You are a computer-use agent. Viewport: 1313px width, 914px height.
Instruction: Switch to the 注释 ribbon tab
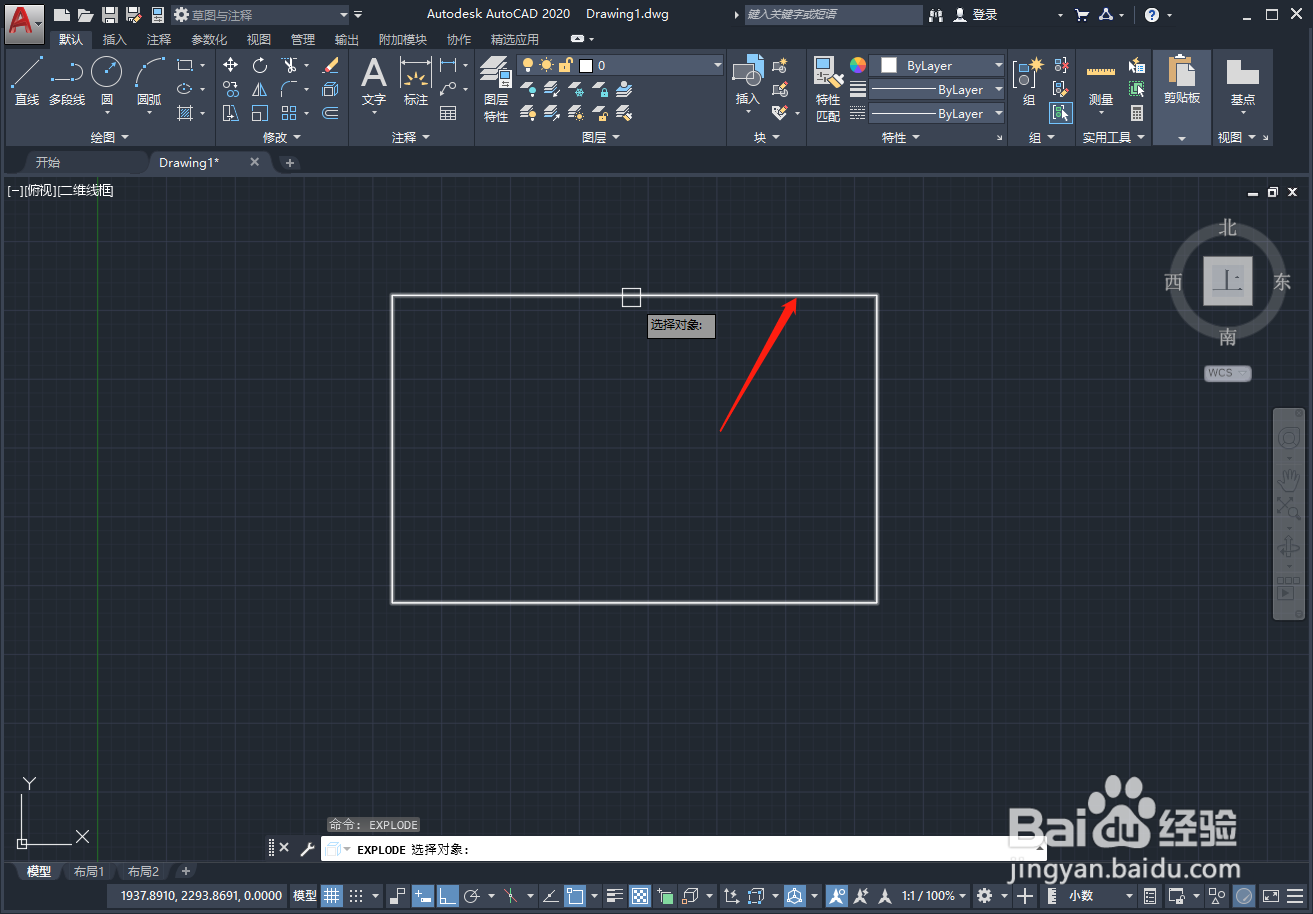pos(159,39)
